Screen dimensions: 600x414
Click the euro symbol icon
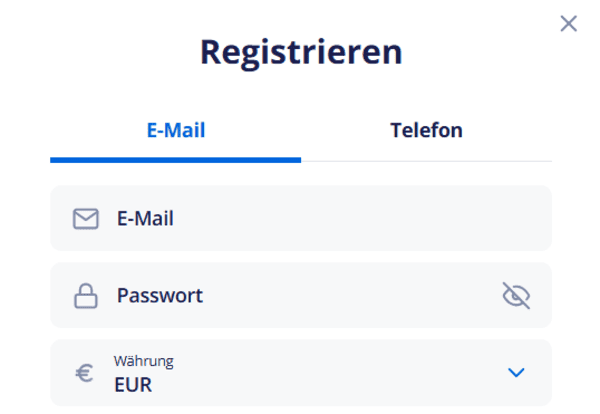[x=86, y=373]
